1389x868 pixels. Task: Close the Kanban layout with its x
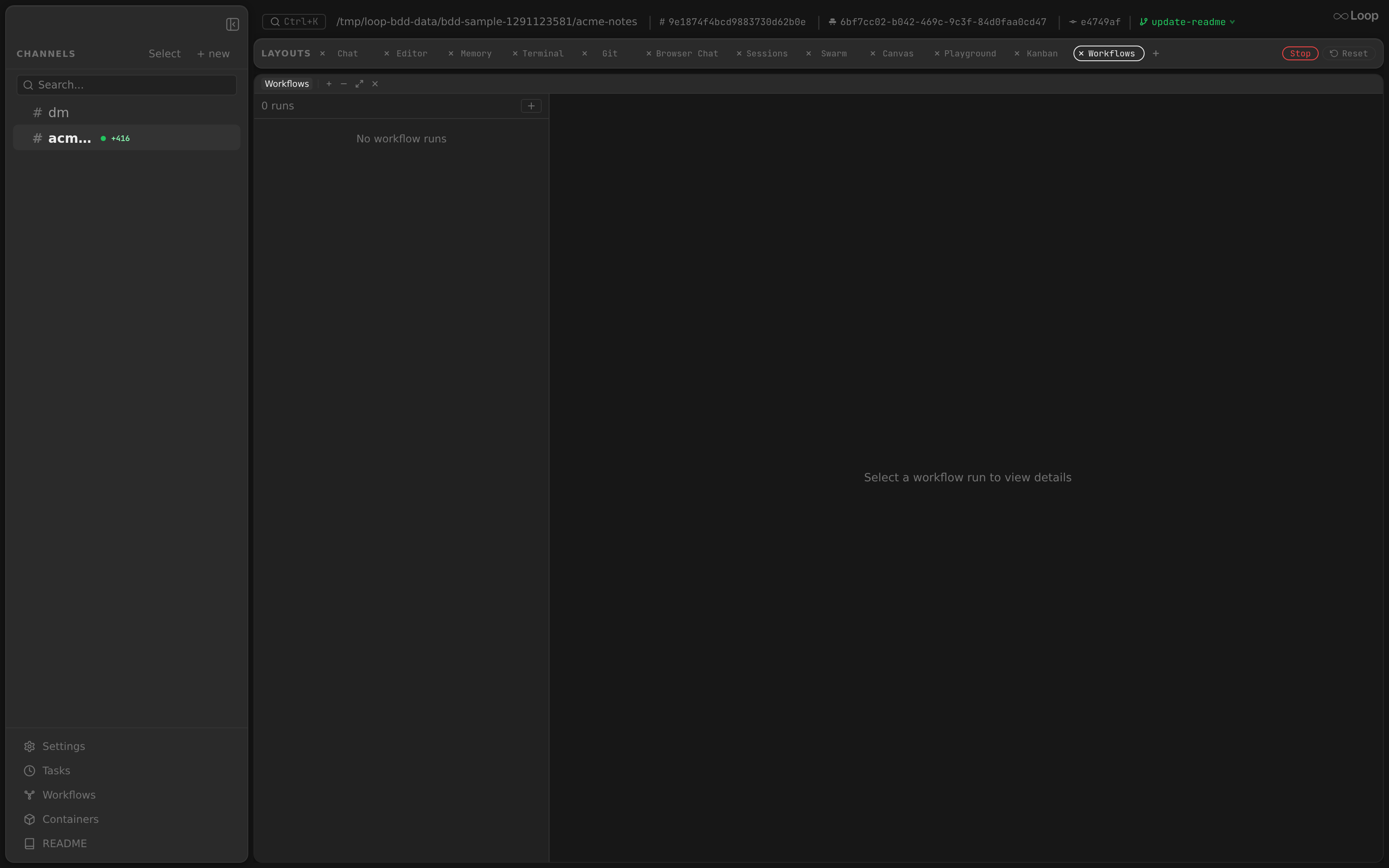click(1017, 53)
